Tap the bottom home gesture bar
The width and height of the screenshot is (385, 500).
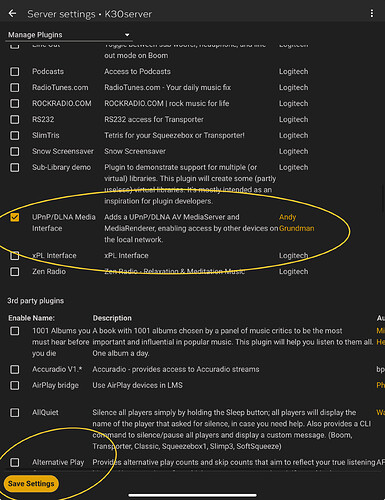click(x=192, y=495)
